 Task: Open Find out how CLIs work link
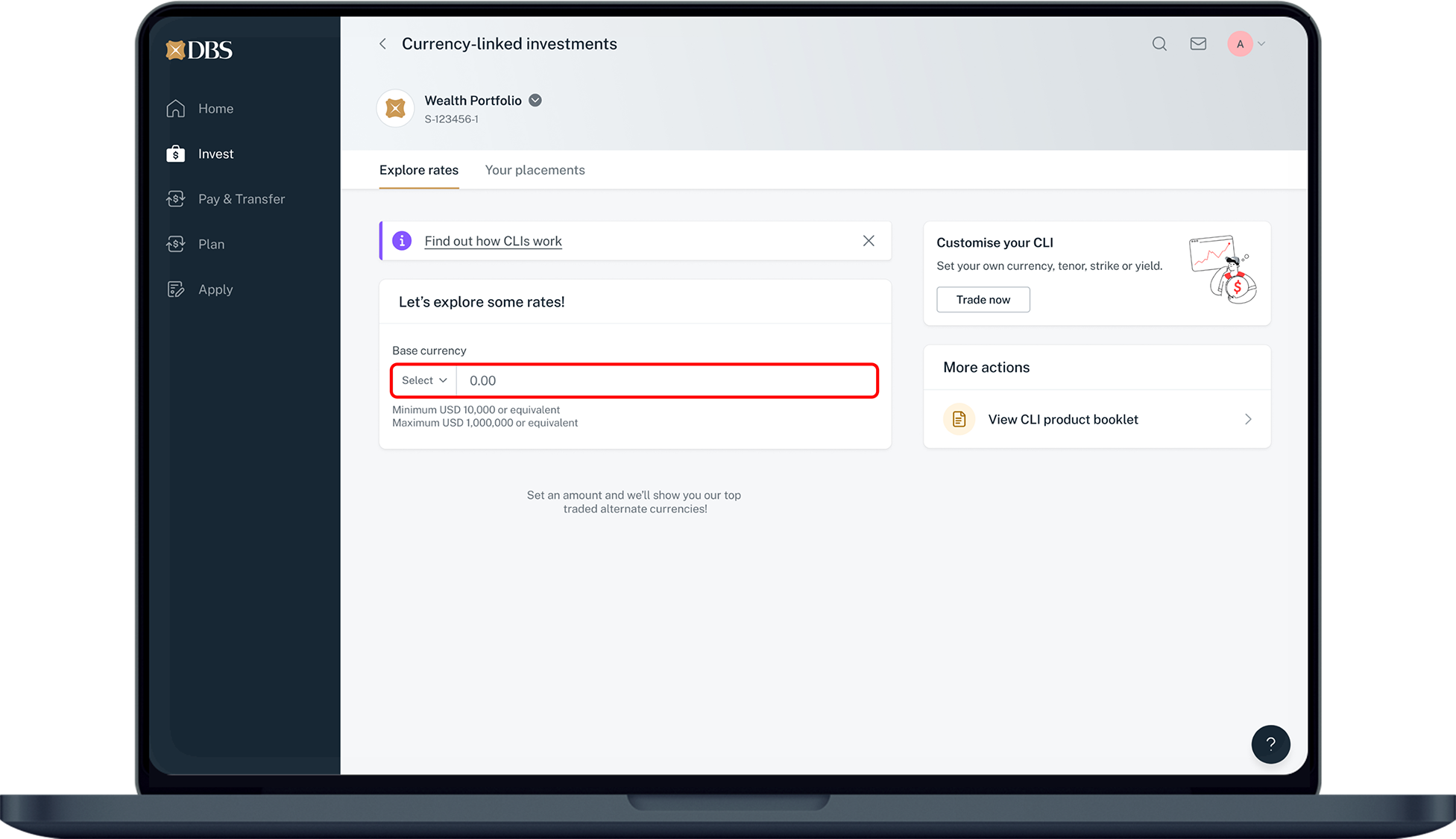(493, 241)
